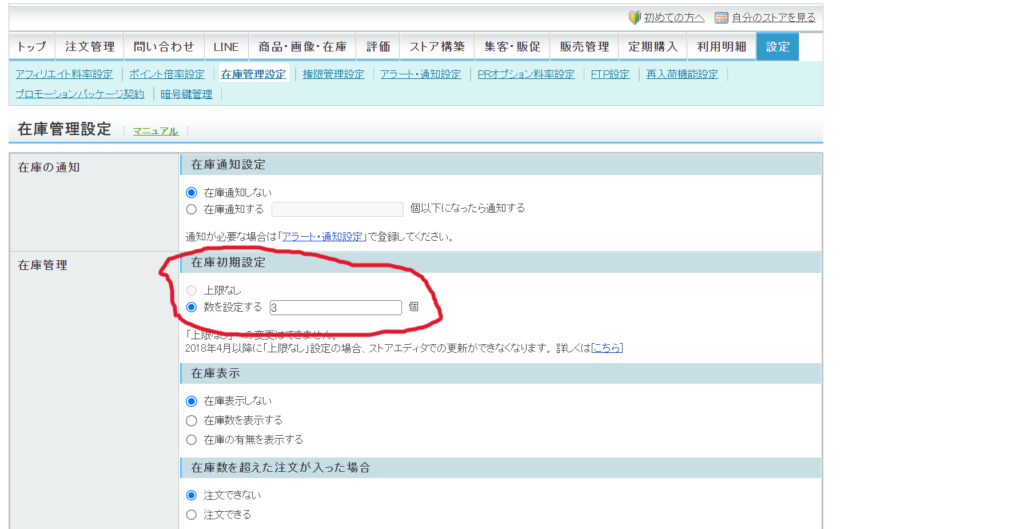Open the FTP設定 submenu link
This screenshot has width=1024, height=529.
point(610,74)
